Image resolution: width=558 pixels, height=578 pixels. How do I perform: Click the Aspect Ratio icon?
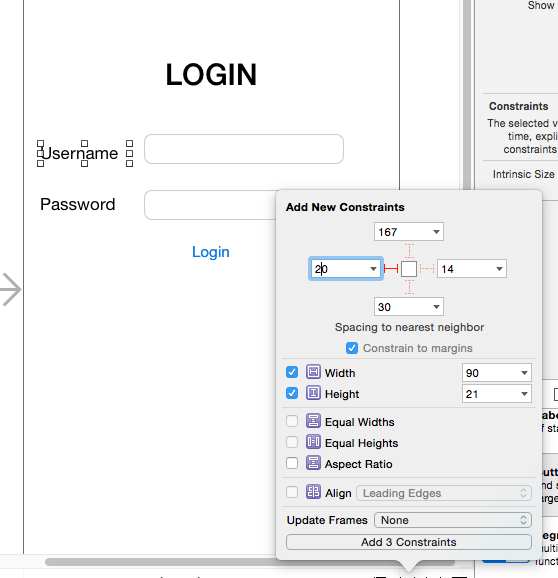point(313,463)
